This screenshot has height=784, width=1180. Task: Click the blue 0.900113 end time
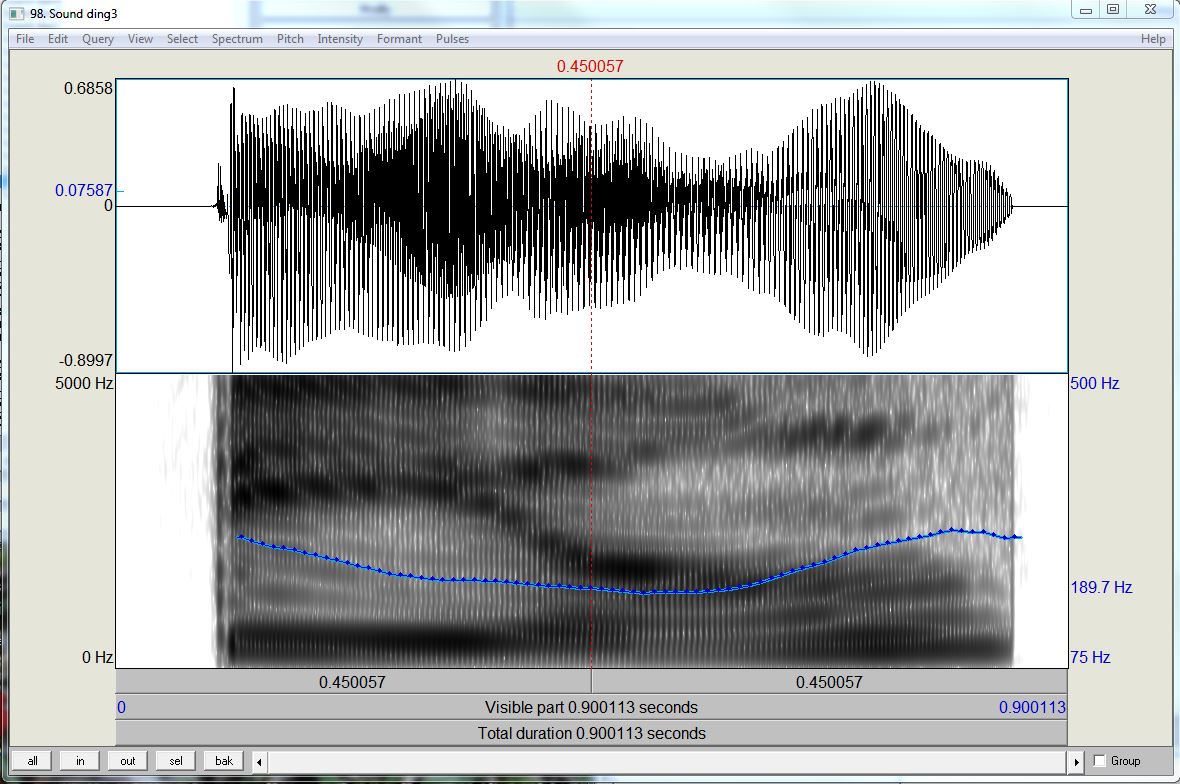pos(1032,707)
